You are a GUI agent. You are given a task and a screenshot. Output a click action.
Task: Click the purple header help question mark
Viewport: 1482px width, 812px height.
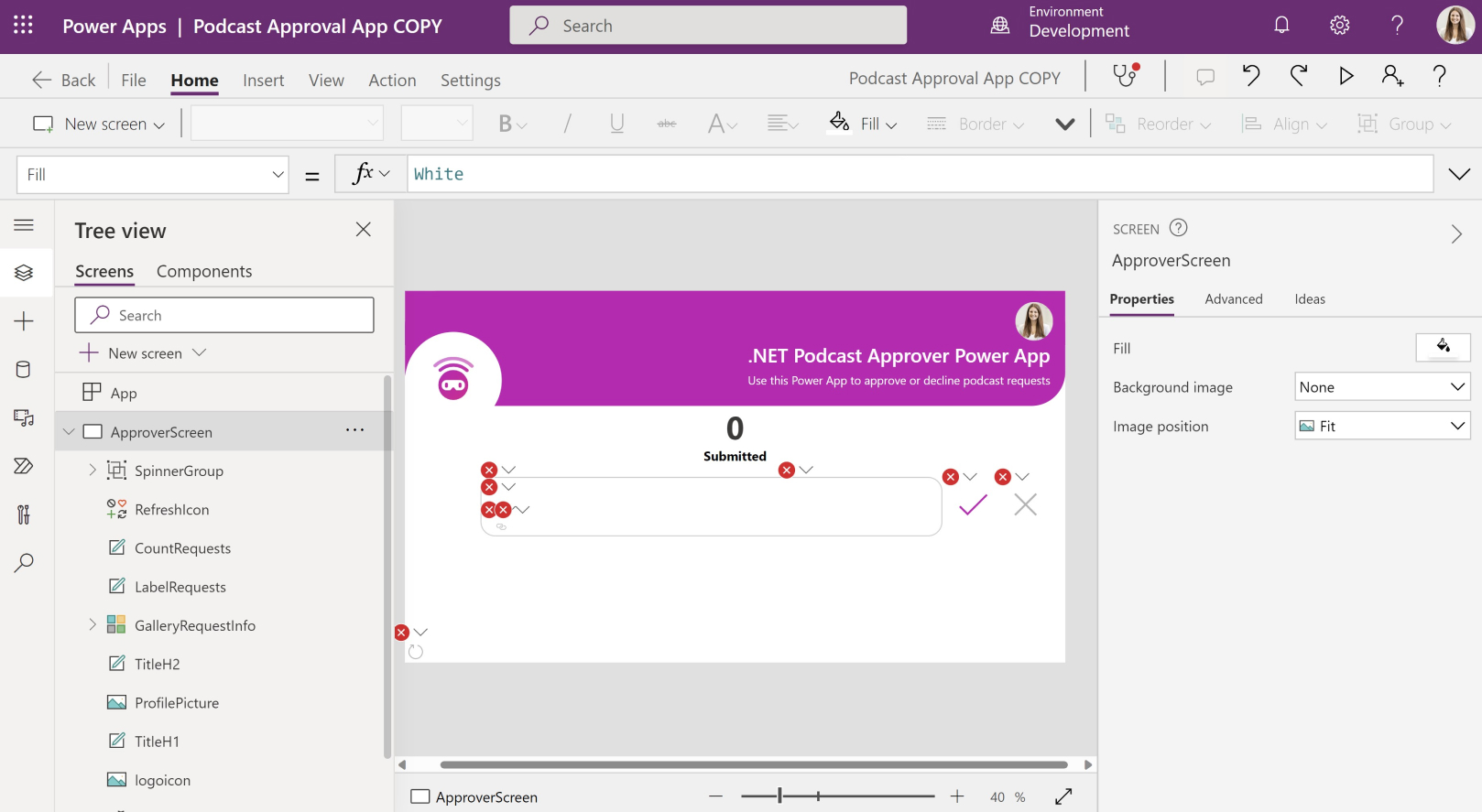click(1397, 26)
